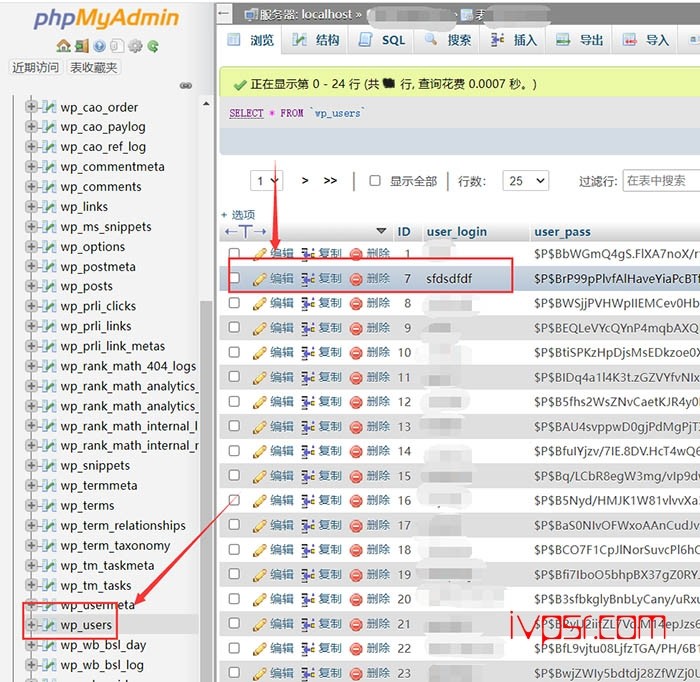700x682 pixels.
Task: Click the 在表中搜索 filter rows input
Action: [662, 181]
